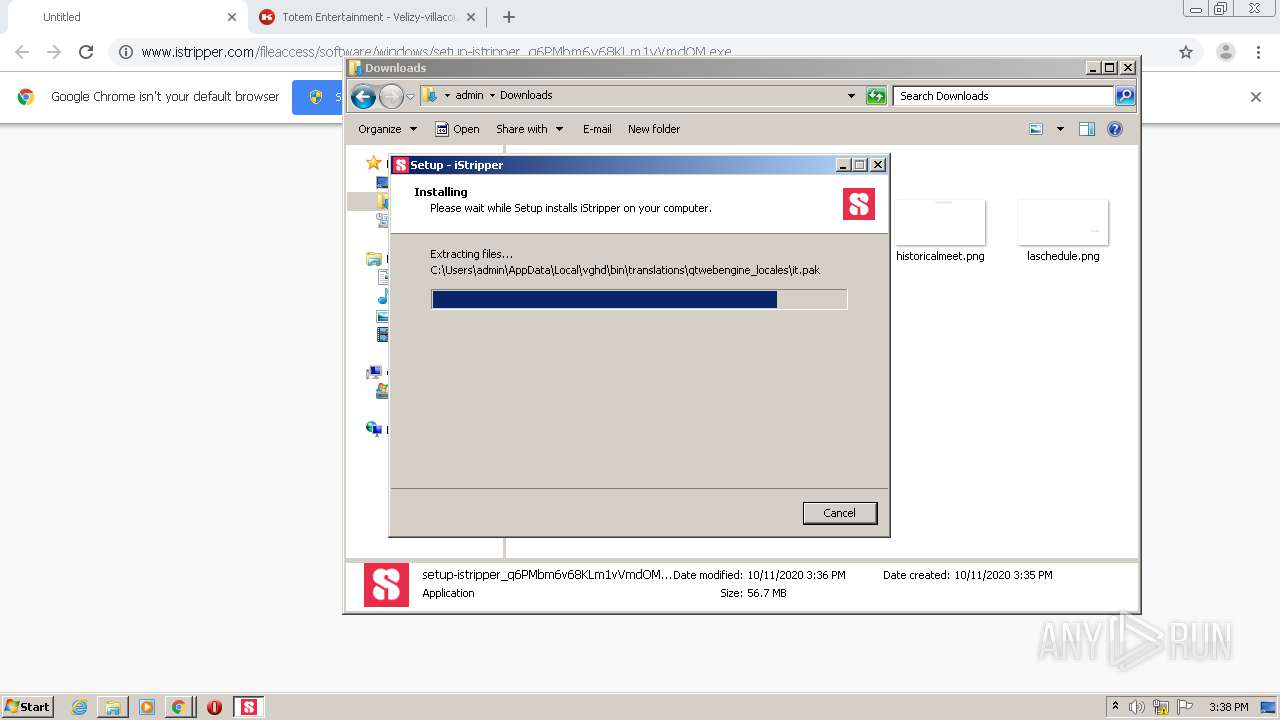The image size is (1280, 720).
Task: Open Chrome three-dot menu
Action: pos(1259,52)
